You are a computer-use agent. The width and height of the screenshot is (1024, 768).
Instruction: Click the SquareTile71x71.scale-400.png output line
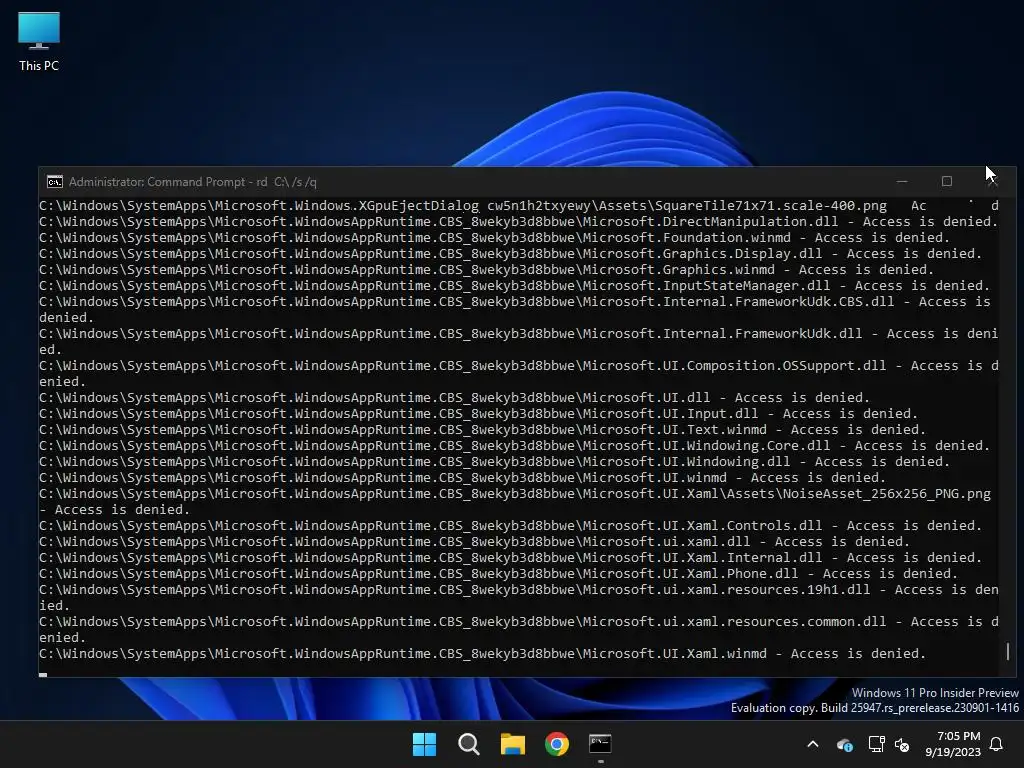tap(519, 206)
